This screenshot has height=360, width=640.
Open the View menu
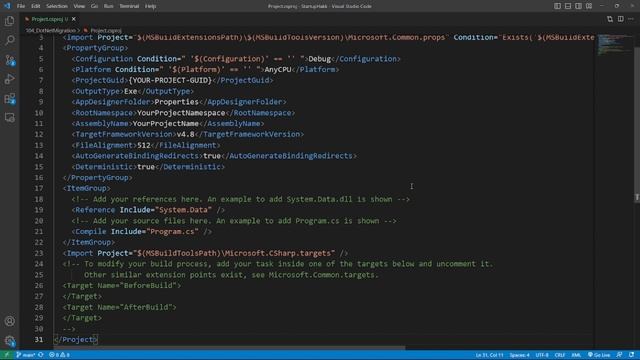(79, 6)
